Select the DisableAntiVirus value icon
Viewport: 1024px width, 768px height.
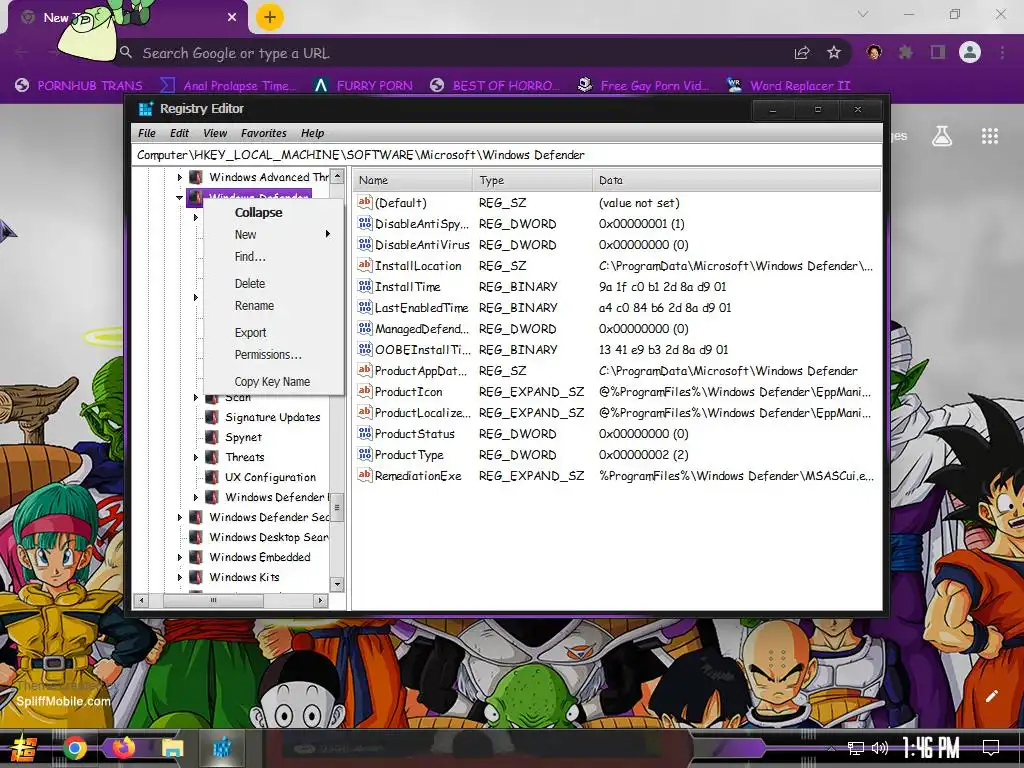pos(364,244)
